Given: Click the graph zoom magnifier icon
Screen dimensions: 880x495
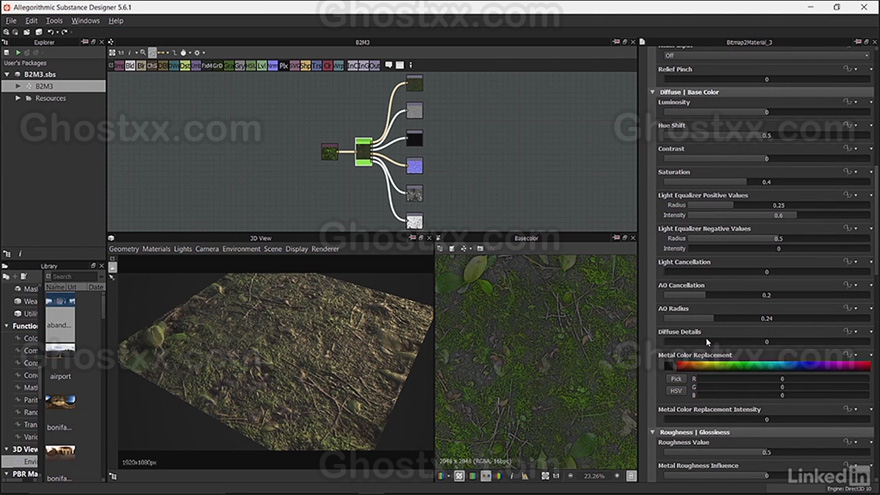Looking at the screenshot, I should [143, 52].
